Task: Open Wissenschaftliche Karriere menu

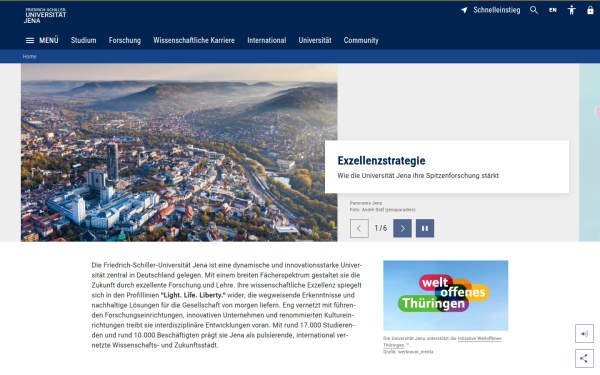Action: (194, 40)
